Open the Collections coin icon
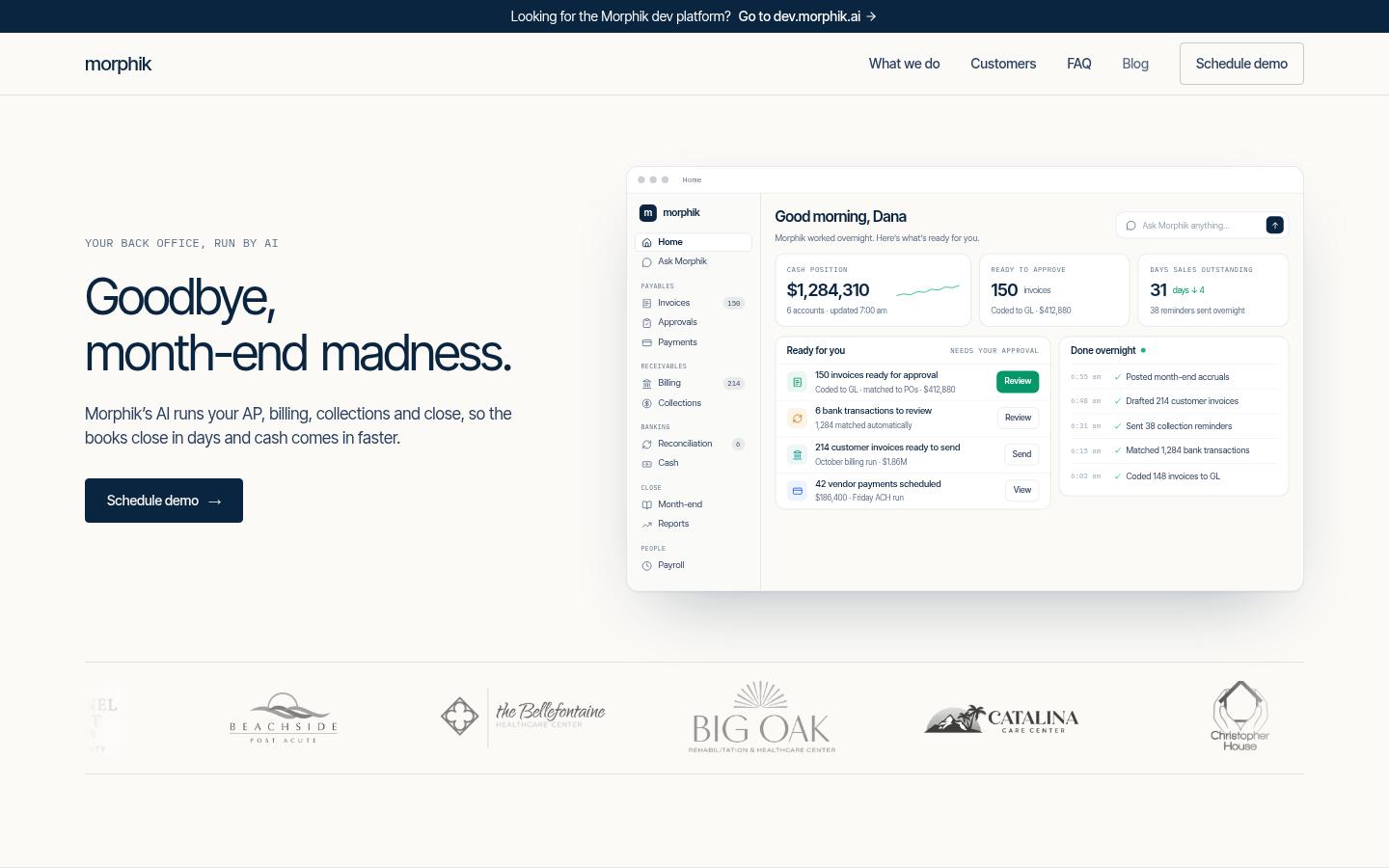The width and height of the screenshot is (1389, 868). (x=646, y=403)
